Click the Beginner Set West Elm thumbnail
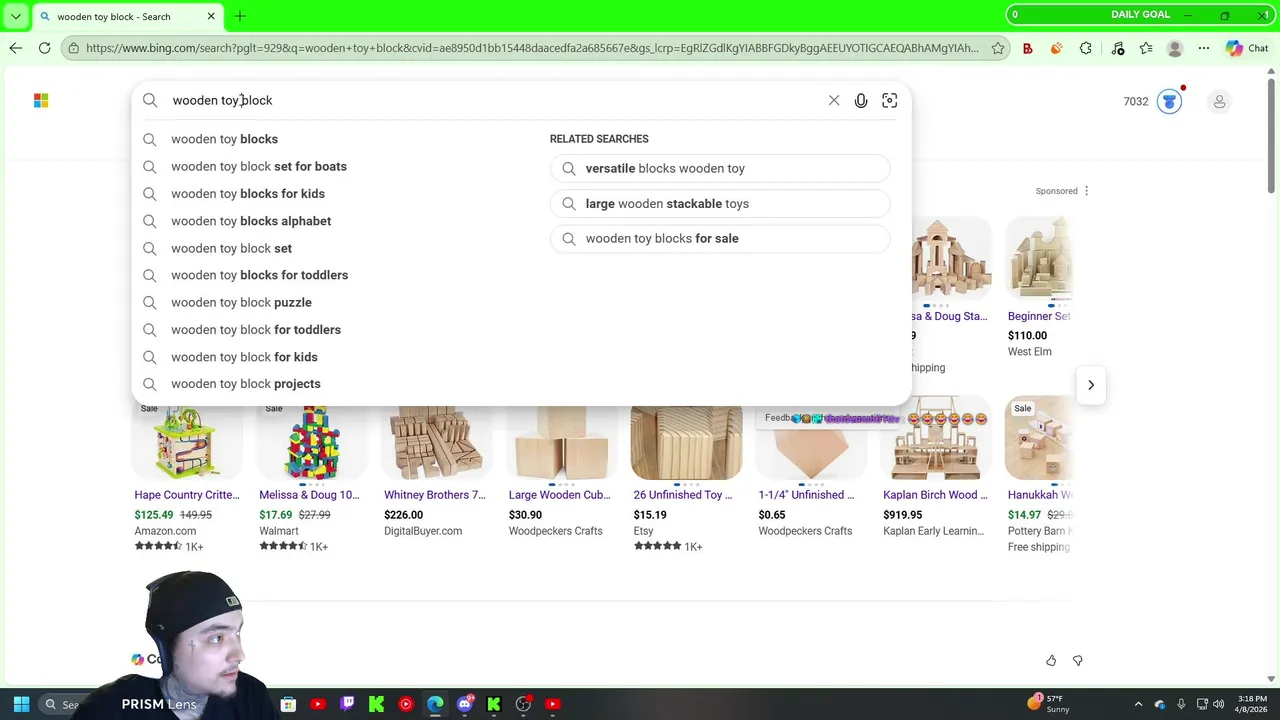 pos(1039,258)
